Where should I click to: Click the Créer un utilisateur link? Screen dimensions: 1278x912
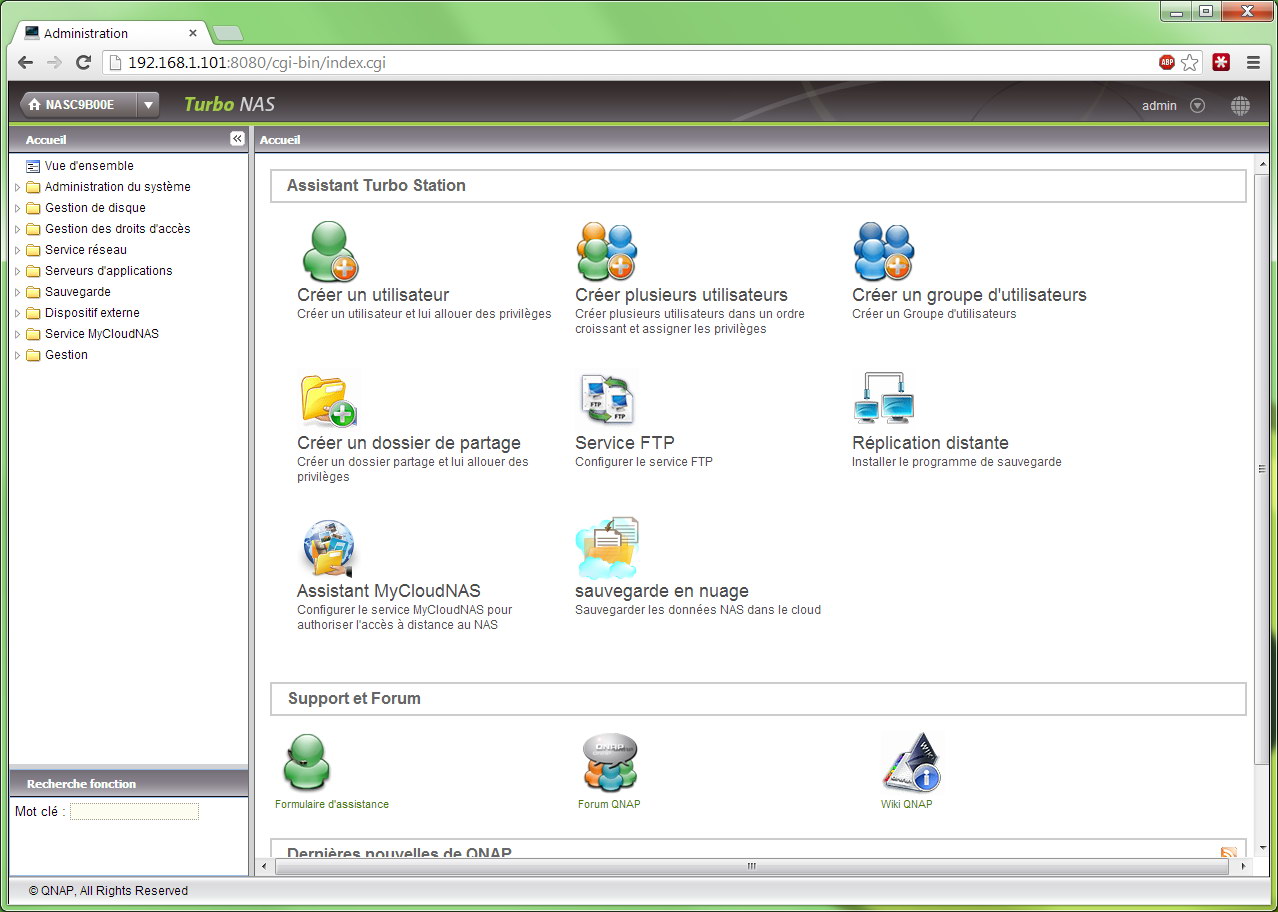pyautogui.click(x=373, y=295)
